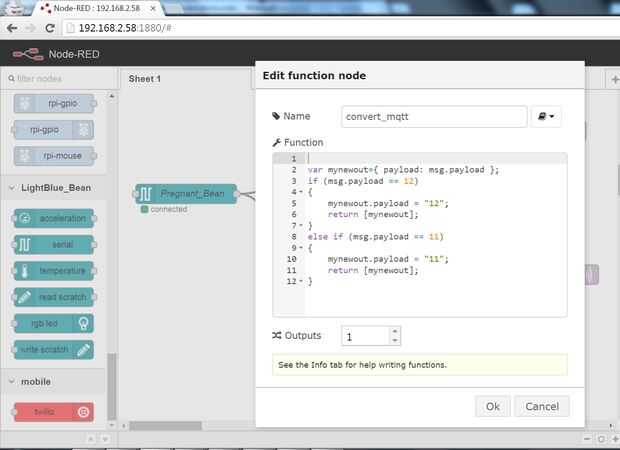
Task: Select the read scratch Bean node
Action: click(x=54, y=297)
